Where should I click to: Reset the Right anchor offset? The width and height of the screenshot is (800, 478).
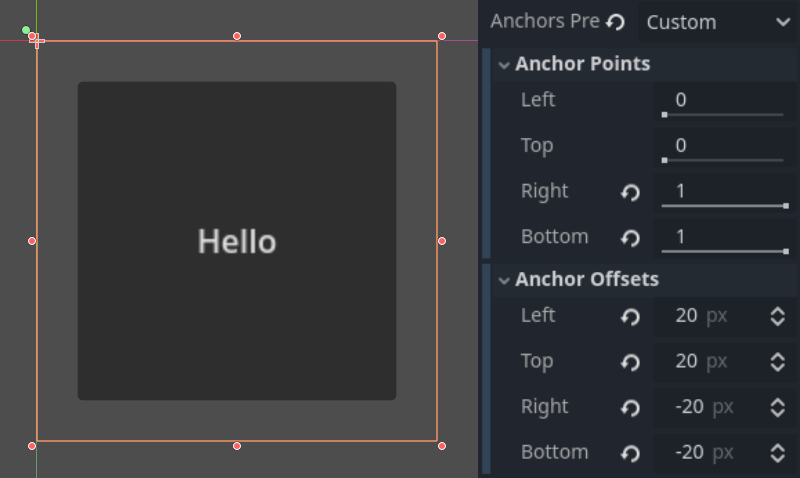coord(630,408)
